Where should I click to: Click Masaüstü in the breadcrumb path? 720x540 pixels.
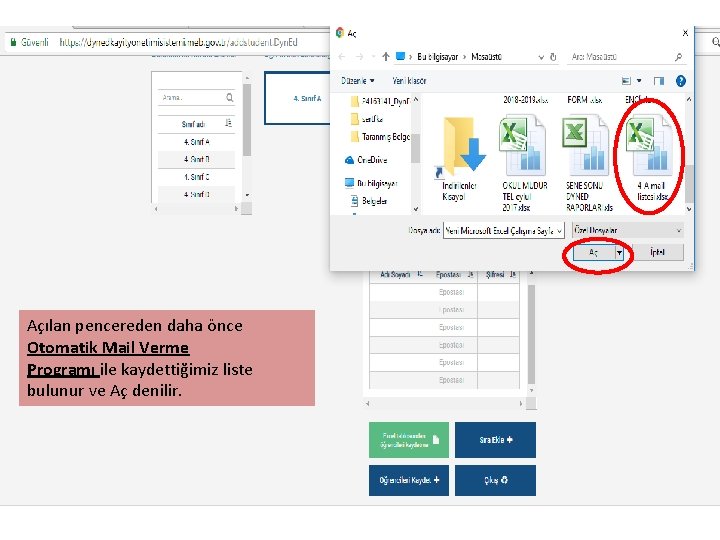coord(486,56)
